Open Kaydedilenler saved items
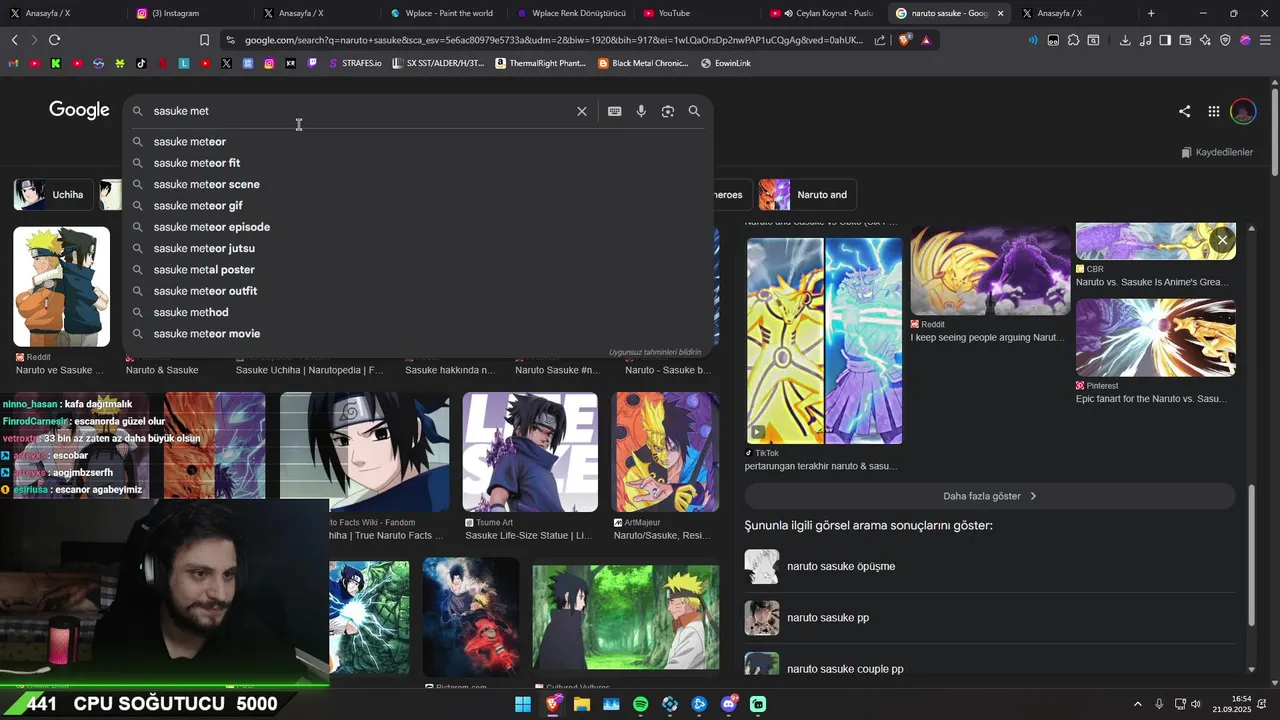Screen dimensions: 1280x720 1217,152
